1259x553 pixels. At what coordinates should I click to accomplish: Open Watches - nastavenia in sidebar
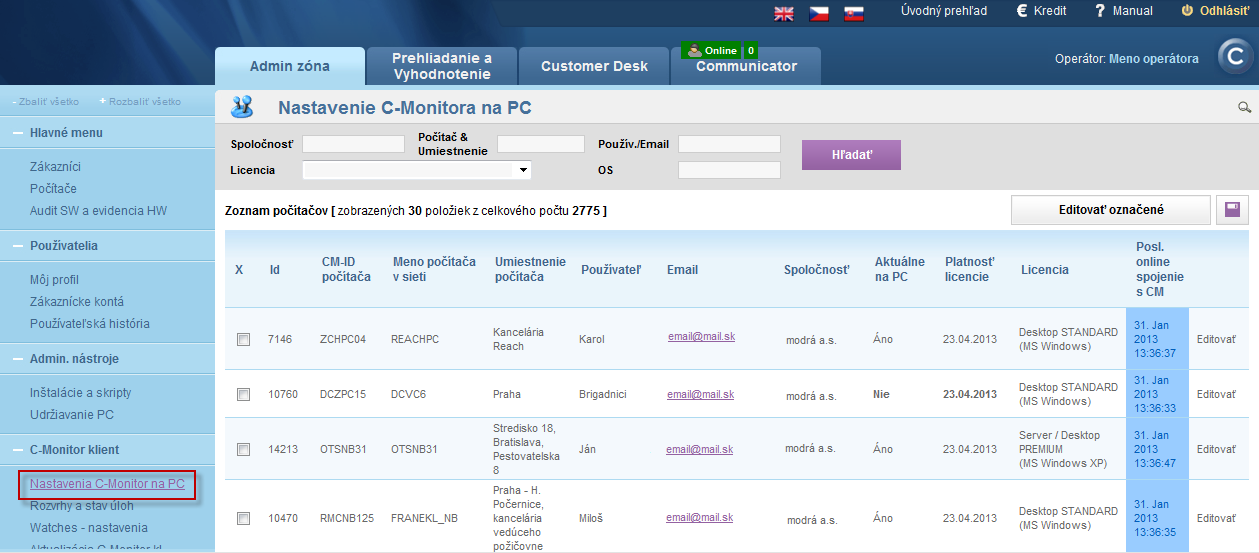click(89, 528)
